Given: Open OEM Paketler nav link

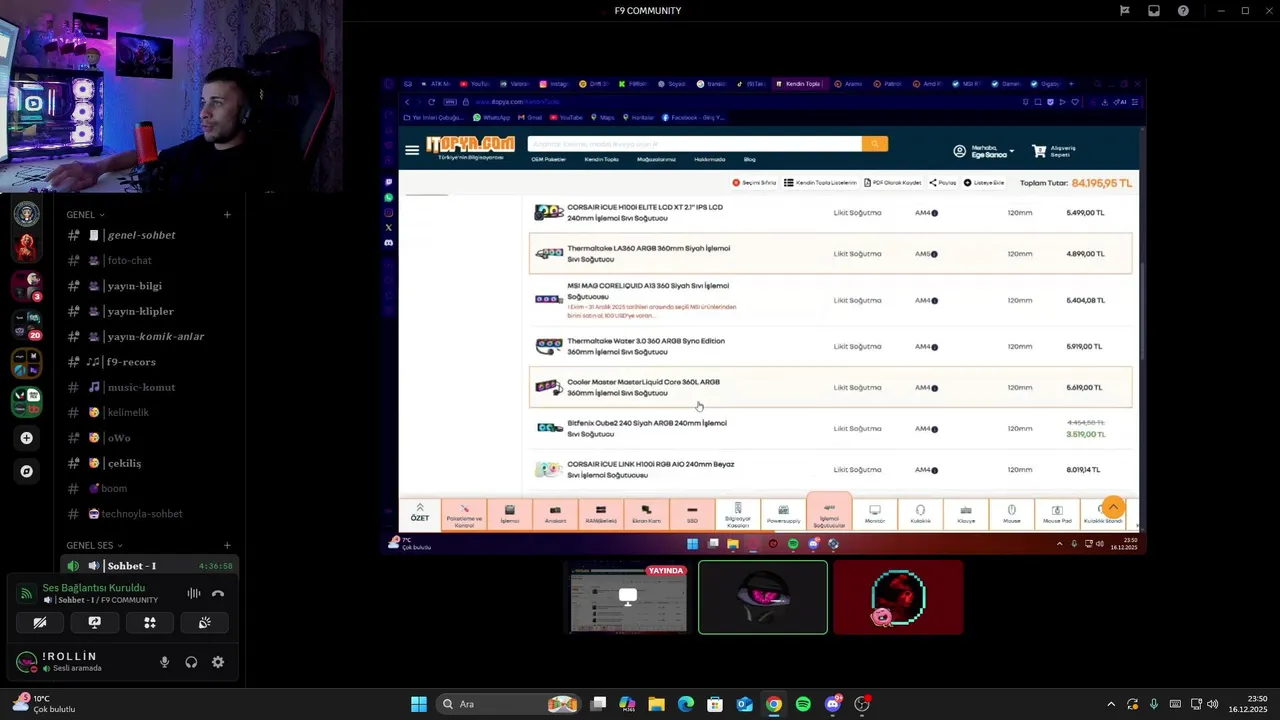Looking at the screenshot, I should [x=549, y=159].
